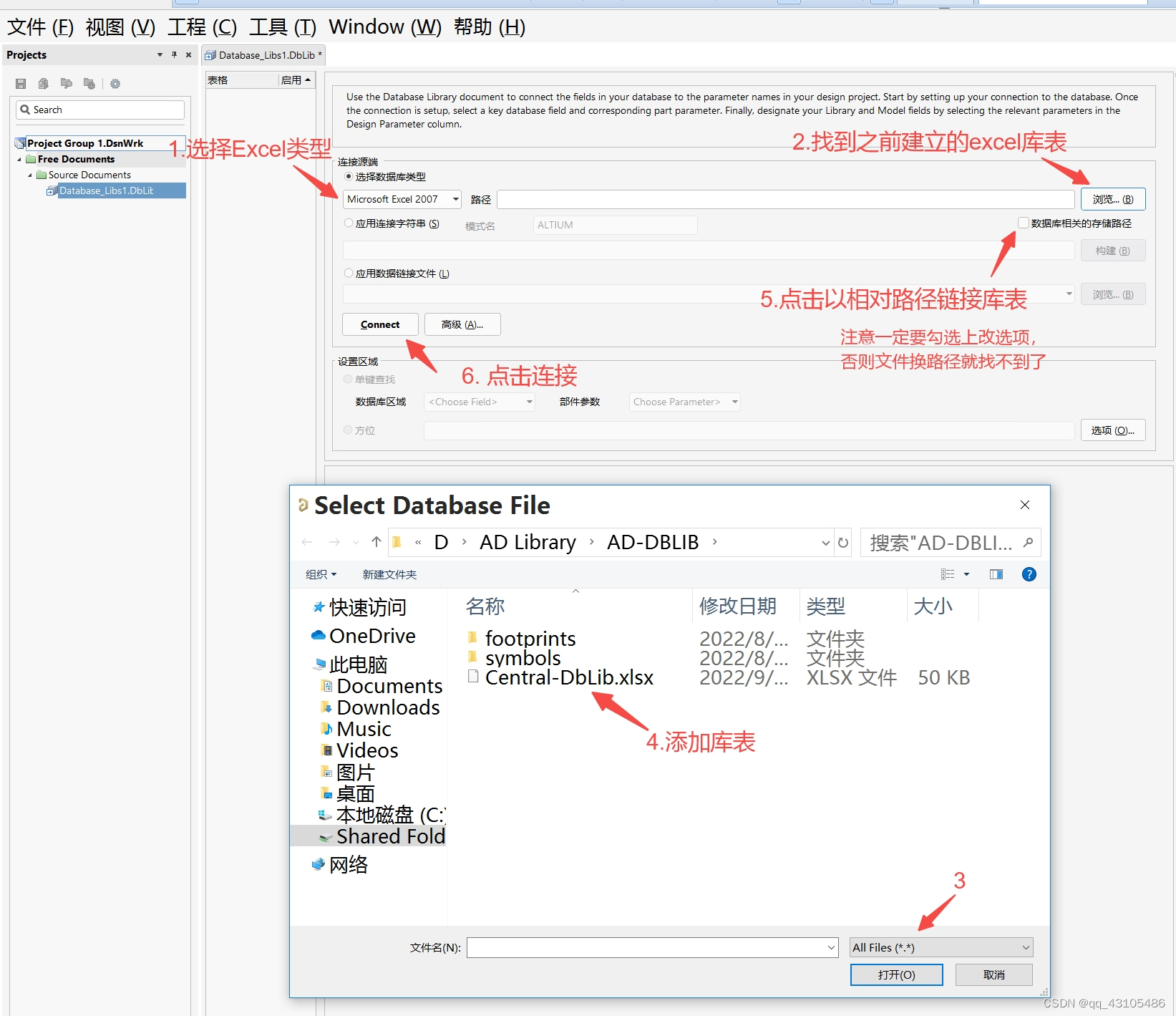Click up-one-level arrow in file dialog
Viewport: 1176px width, 1016px height.
click(376, 542)
